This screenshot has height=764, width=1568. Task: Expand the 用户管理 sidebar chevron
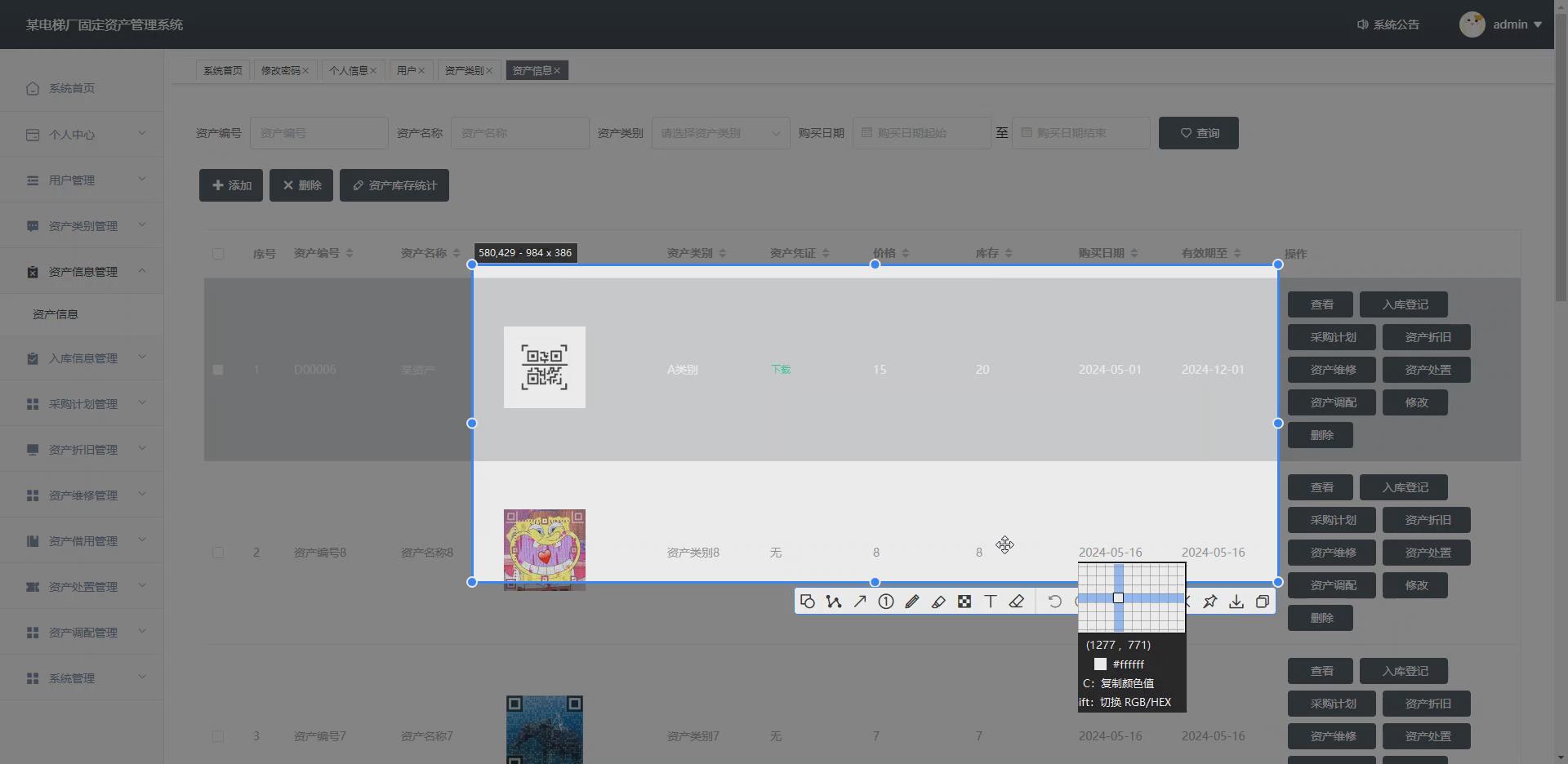141,180
